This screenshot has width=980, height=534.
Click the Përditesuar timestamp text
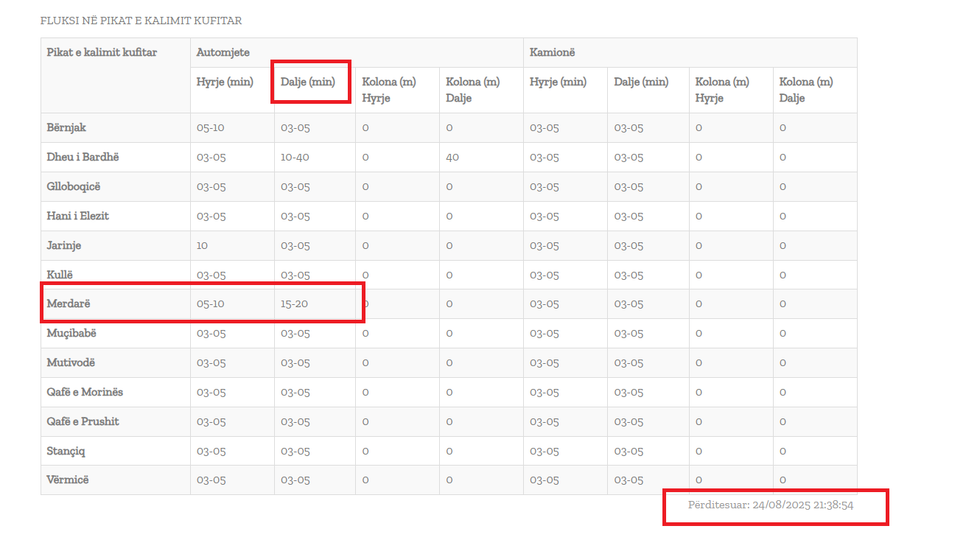point(770,506)
